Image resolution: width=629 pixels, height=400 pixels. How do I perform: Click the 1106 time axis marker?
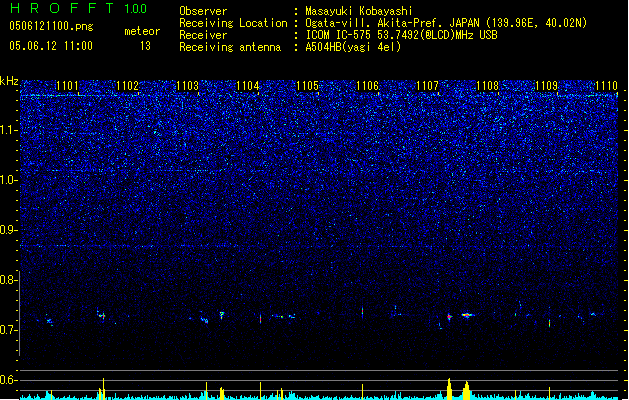(x=367, y=86)
